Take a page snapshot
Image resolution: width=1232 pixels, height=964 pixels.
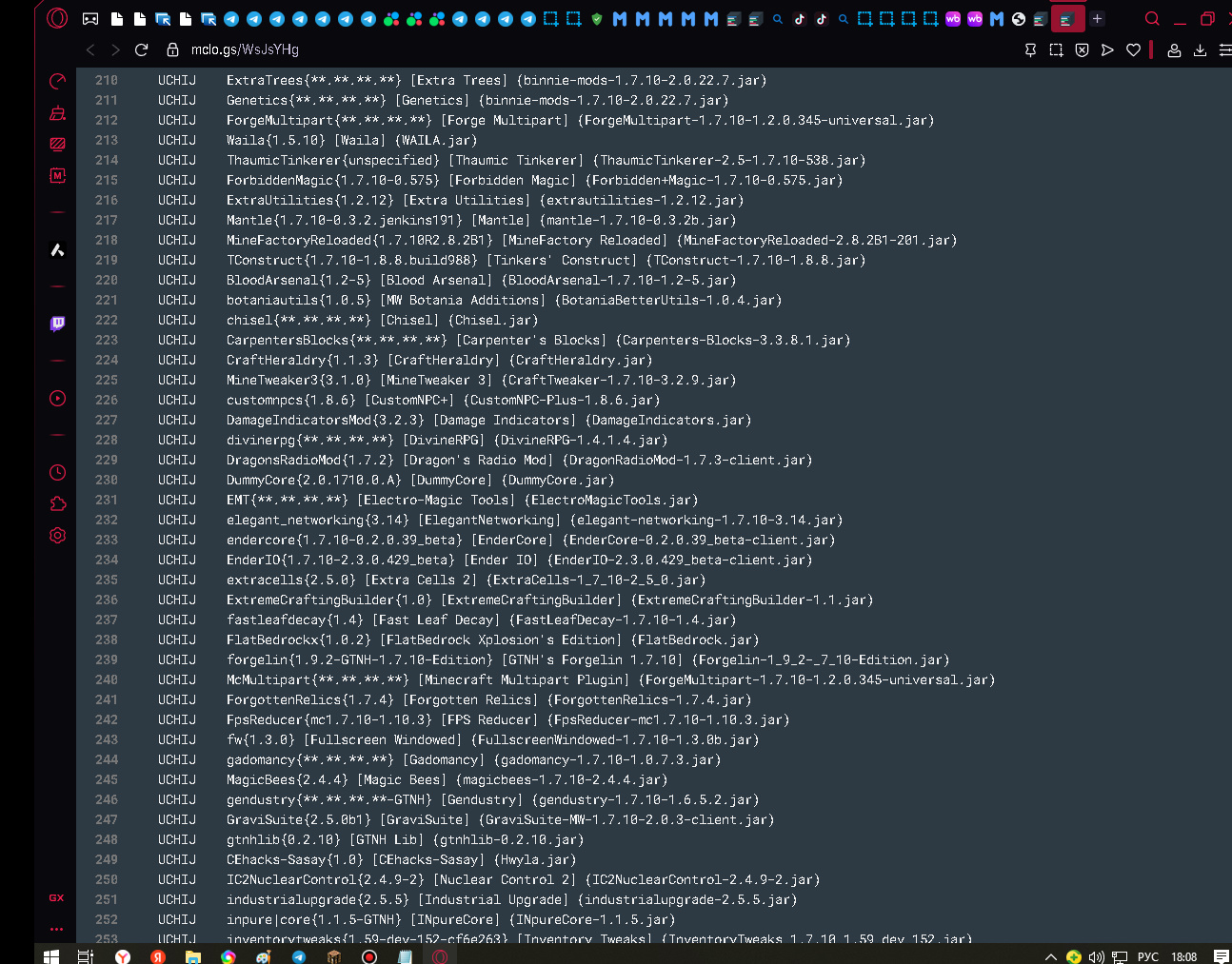pos(1056,49)
